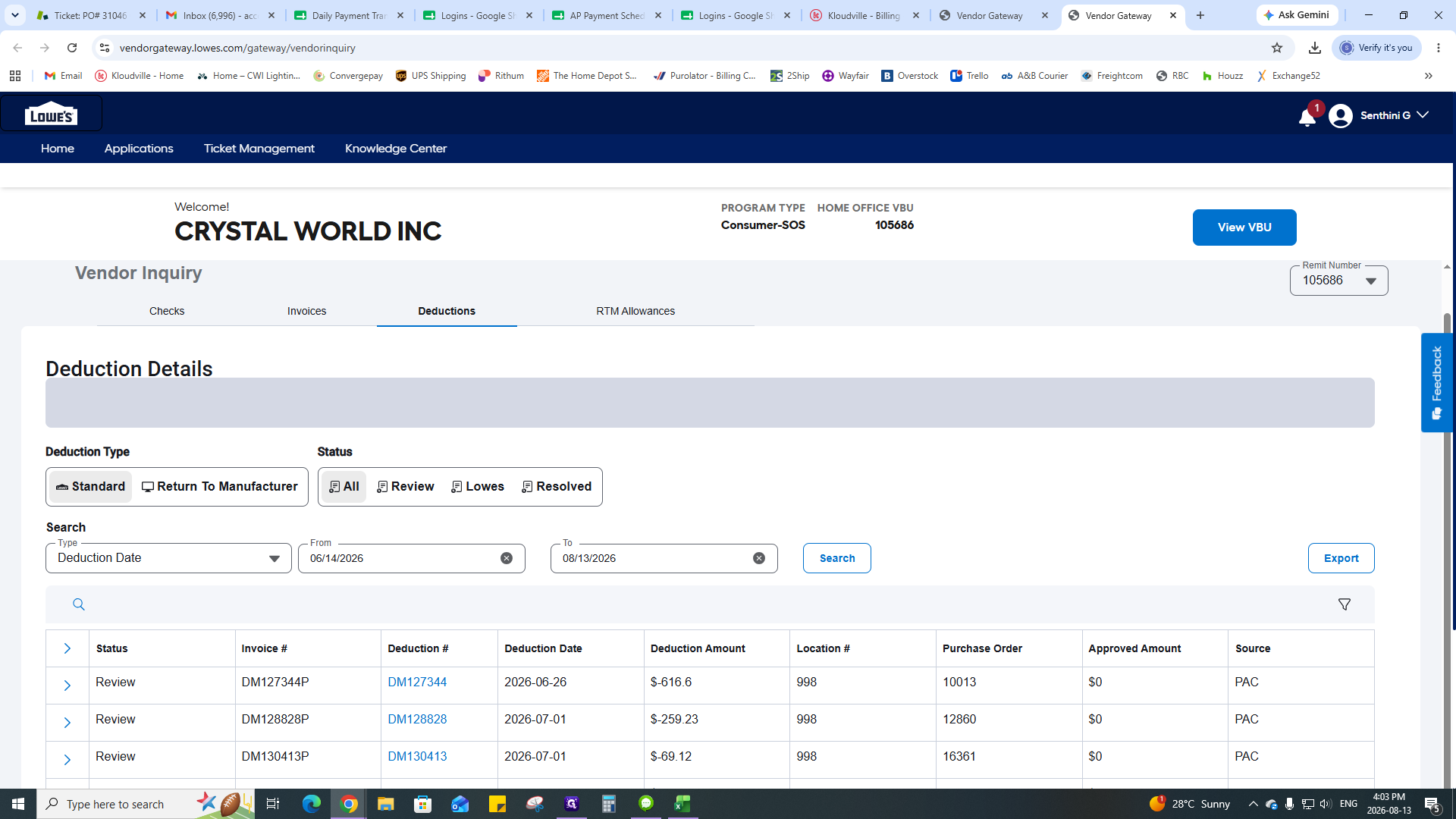Select Return To Manufacturer deduction type

[220, 487]
